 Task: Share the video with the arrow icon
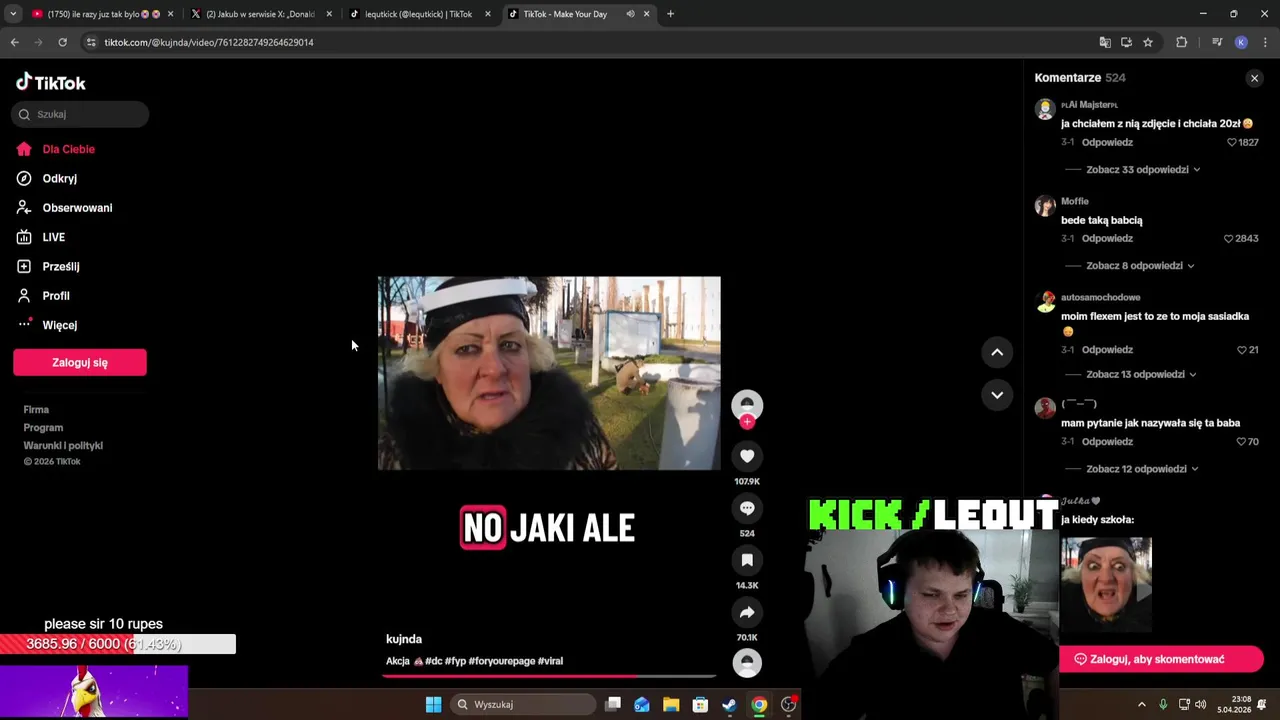point(747,612)
